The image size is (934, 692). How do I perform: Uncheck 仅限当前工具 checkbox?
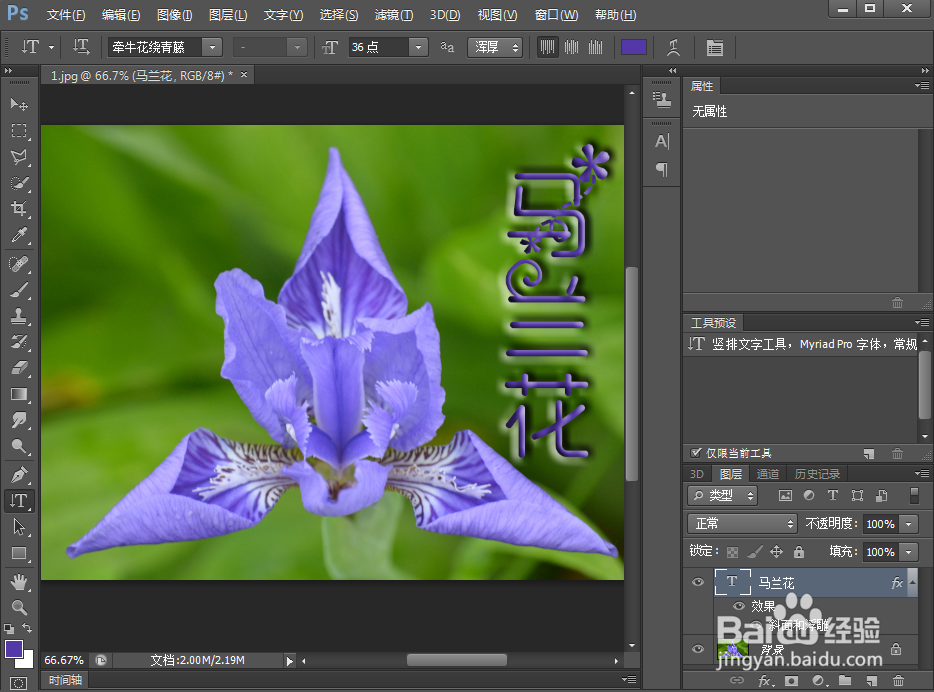(x=695, y=453)
